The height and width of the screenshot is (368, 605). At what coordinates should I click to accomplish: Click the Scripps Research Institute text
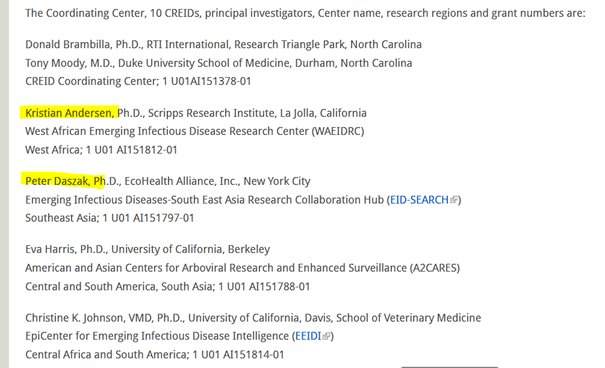point(212,113)
